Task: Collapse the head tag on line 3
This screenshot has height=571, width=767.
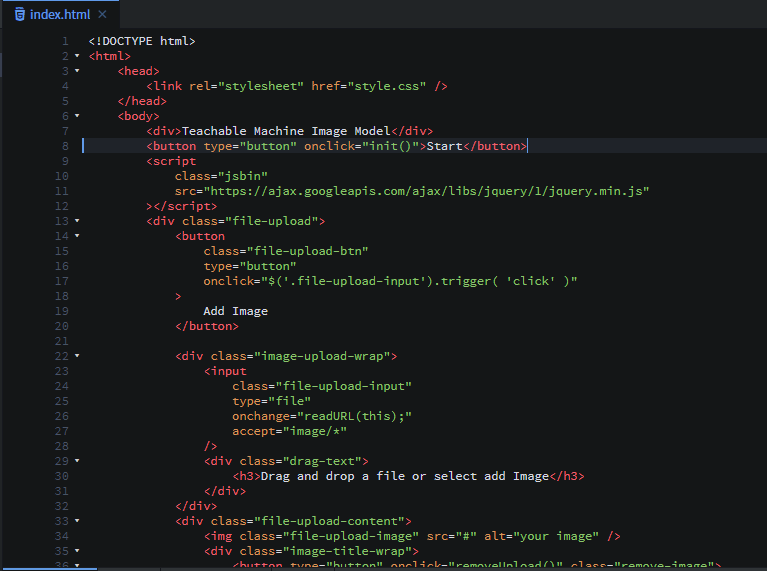Action: (77, 71)
